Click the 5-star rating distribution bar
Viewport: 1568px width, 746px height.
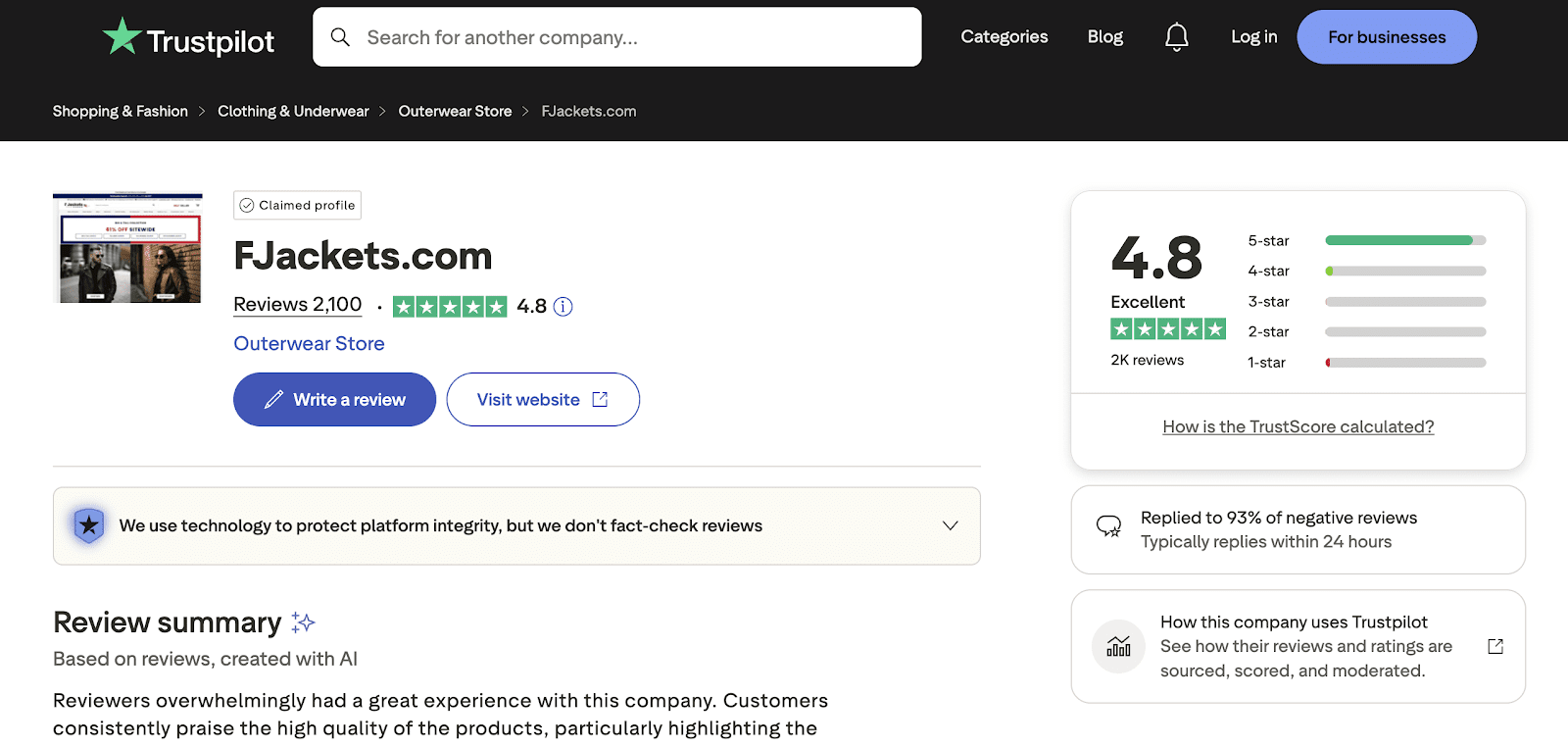[x=1403, y=240]
